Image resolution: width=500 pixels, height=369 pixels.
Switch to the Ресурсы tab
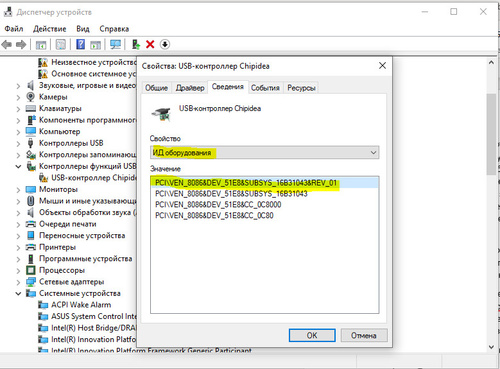point(301,88)
